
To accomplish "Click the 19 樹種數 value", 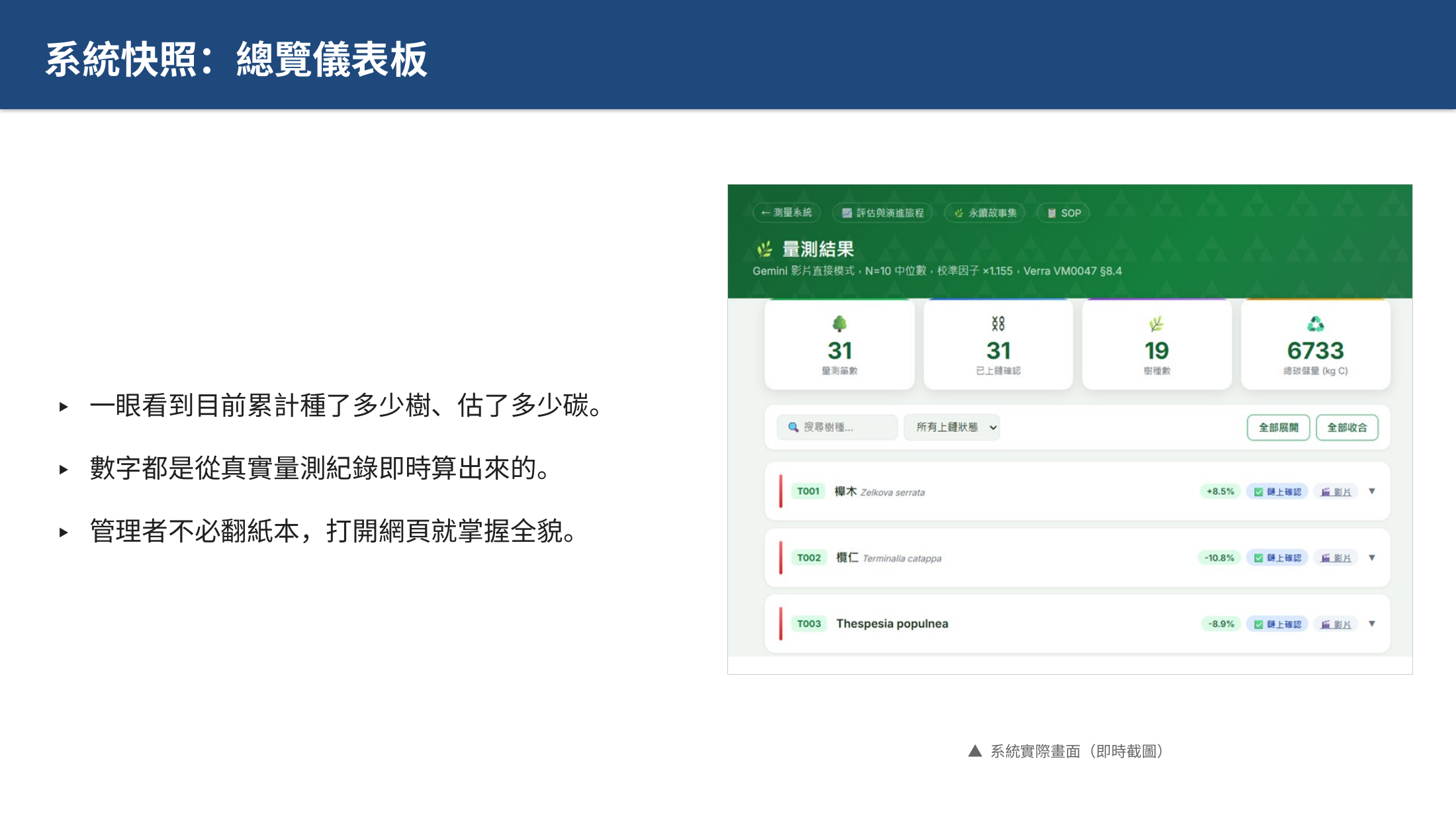I will click(x=1156, y=351).
